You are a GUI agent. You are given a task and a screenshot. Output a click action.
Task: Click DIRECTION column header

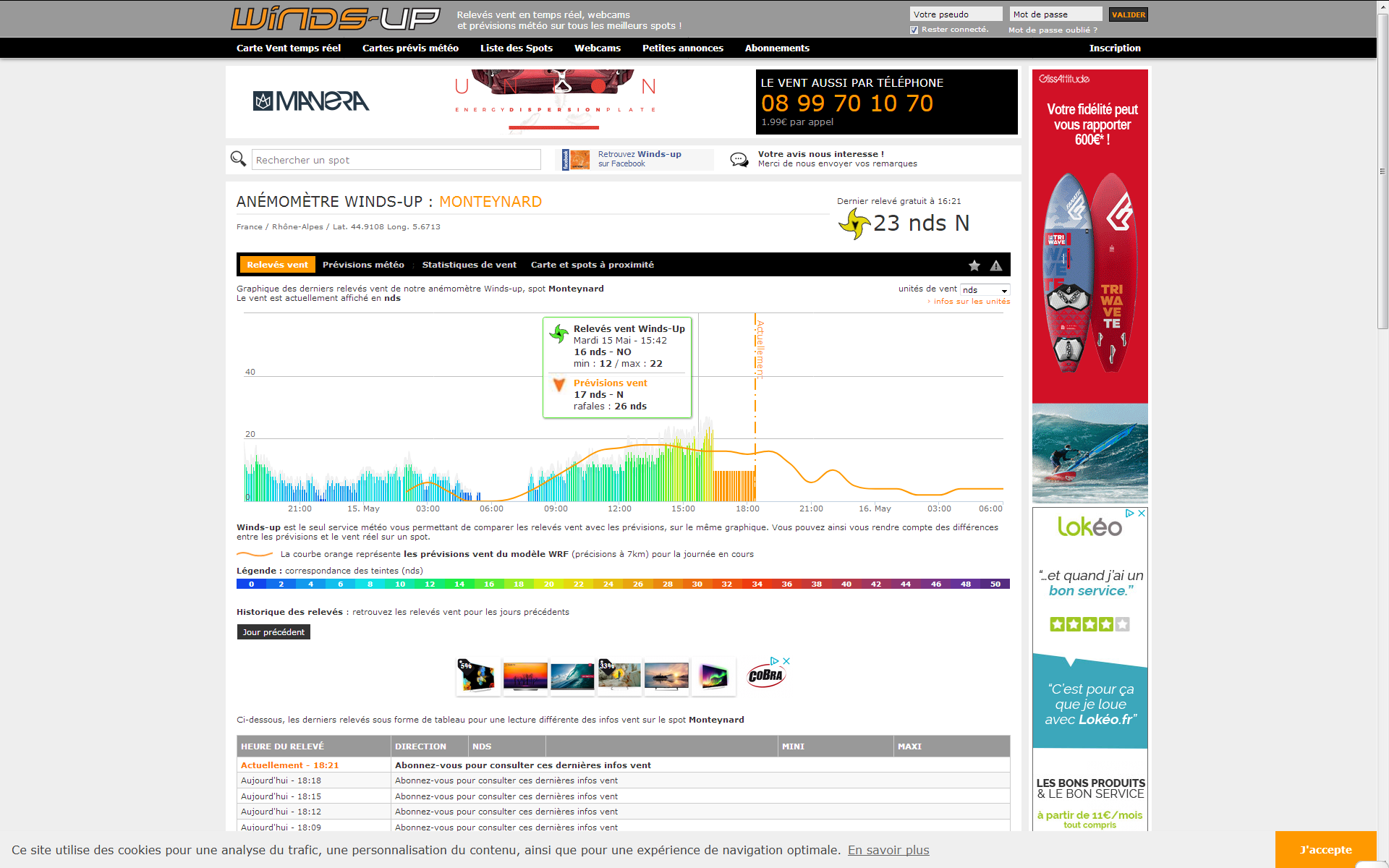(x=430, y=746)
